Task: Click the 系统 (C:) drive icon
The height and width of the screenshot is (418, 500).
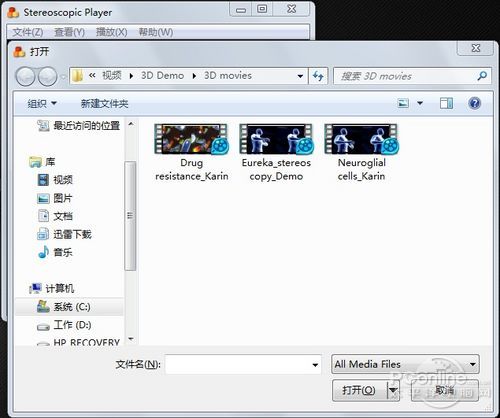Action: click(x=43, y=306)
